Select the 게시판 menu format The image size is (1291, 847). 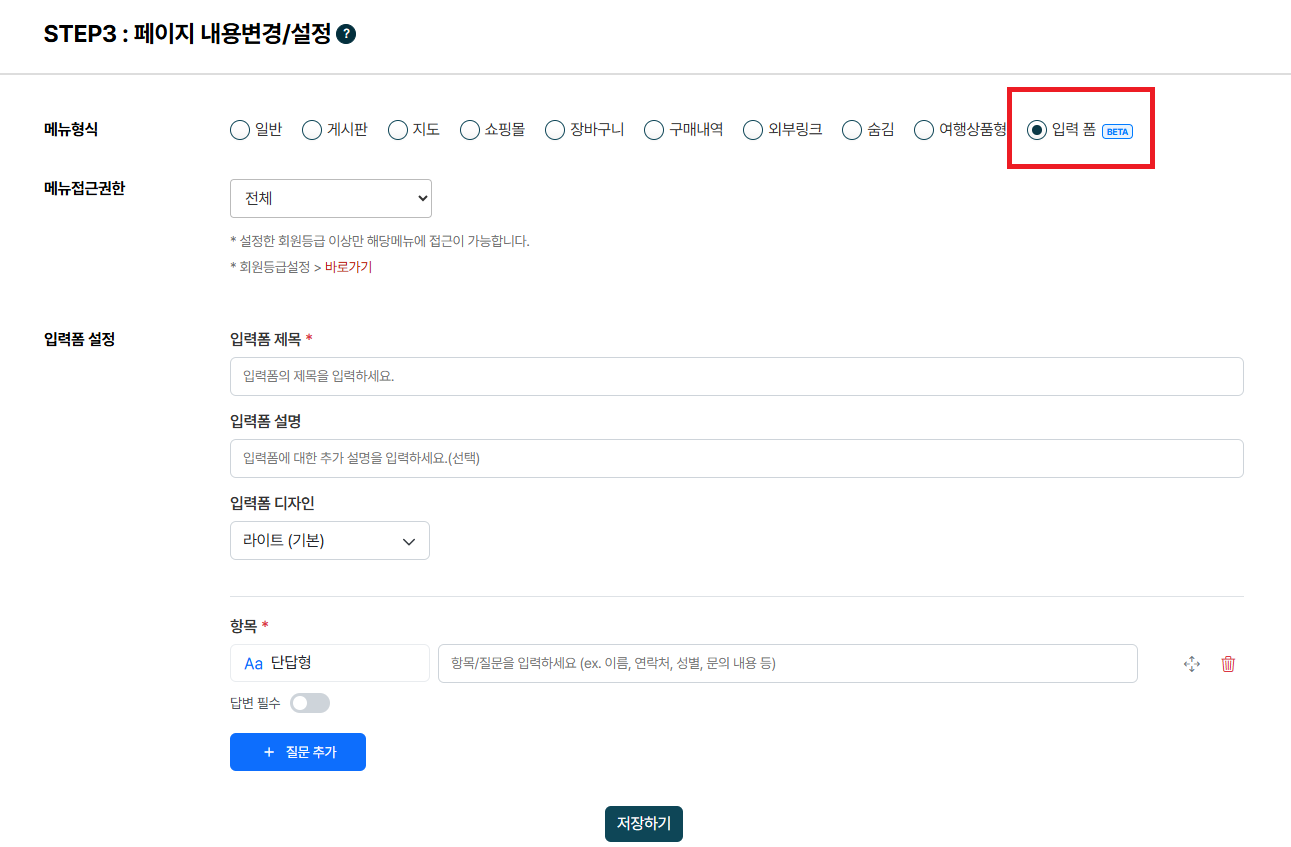pyautogui.click(x=312, y=129)
